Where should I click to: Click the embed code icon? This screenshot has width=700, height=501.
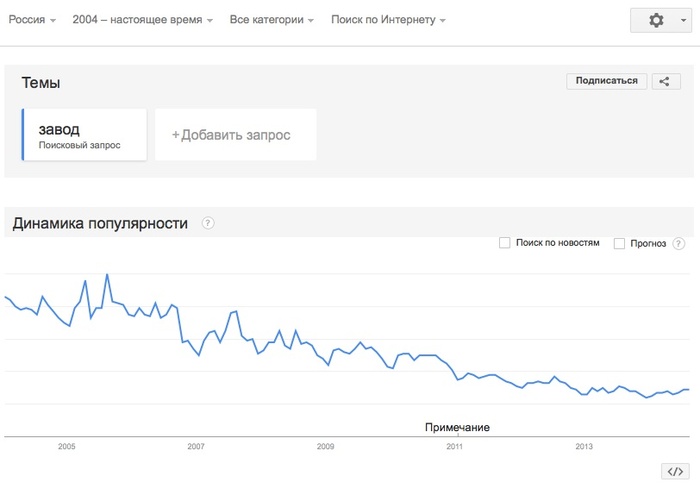(x=674, y=471)
